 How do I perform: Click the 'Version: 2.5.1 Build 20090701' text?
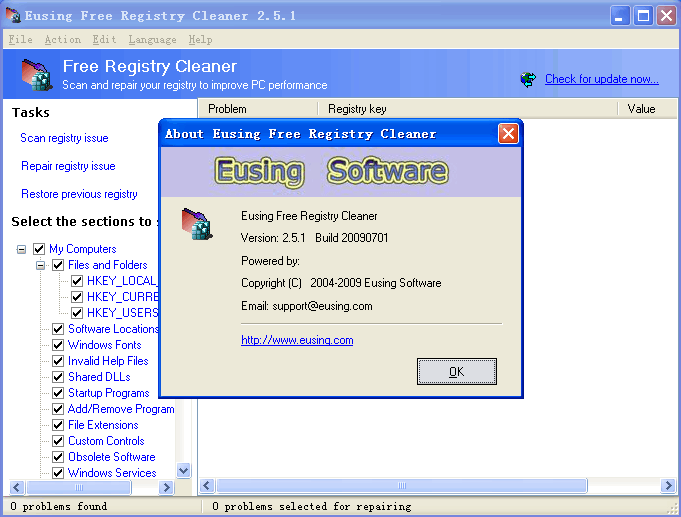point(314,238)
